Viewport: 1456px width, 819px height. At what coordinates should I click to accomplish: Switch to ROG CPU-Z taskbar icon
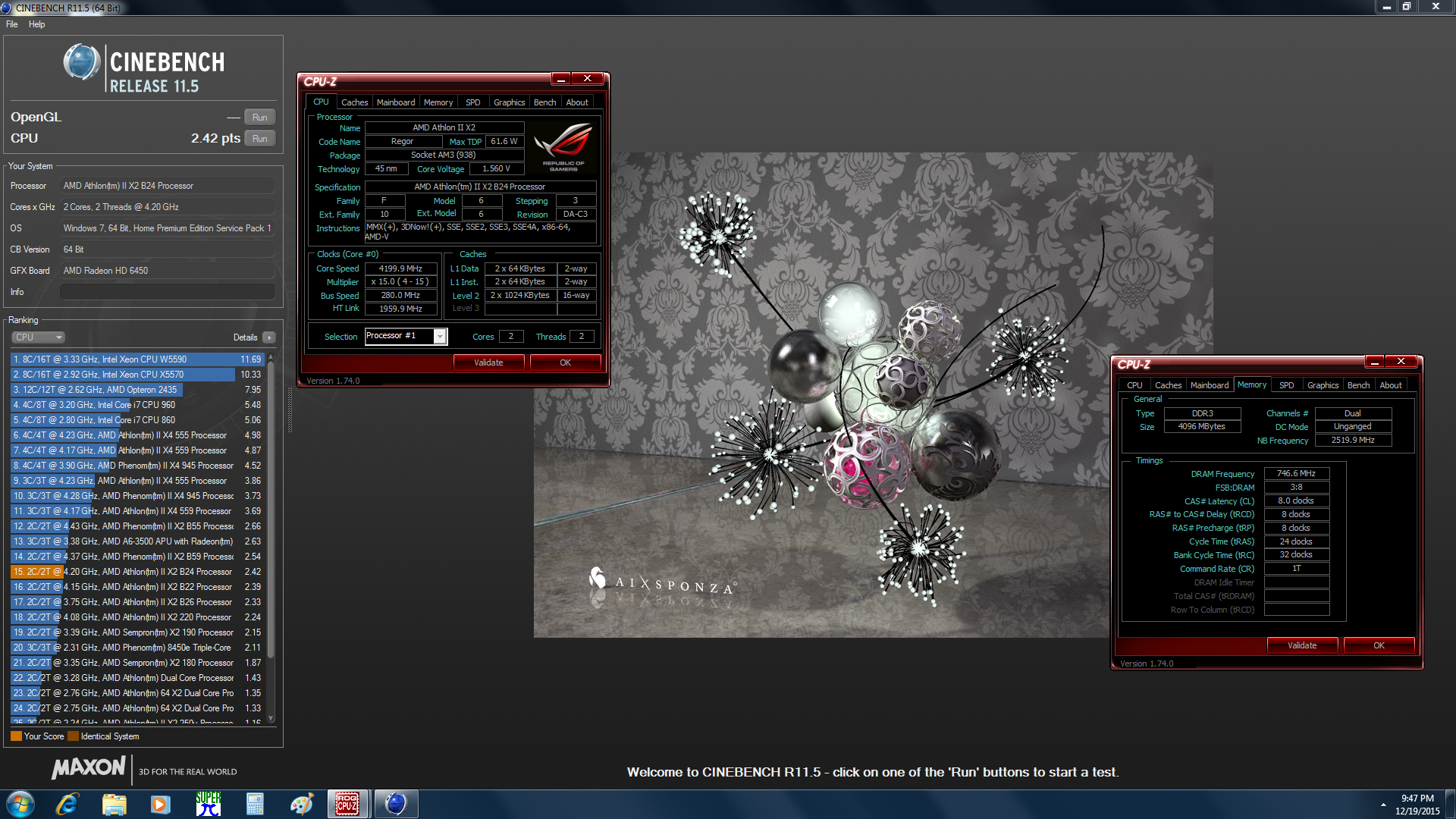347,804
